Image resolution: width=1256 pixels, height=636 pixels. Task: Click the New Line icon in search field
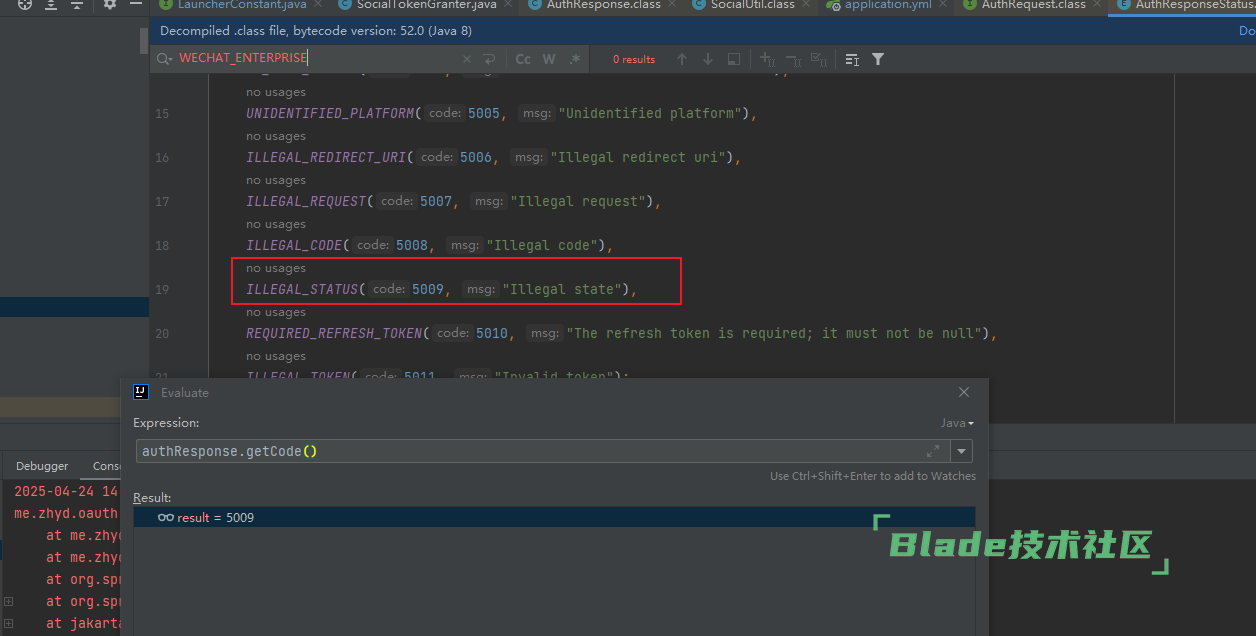point(489,59)
